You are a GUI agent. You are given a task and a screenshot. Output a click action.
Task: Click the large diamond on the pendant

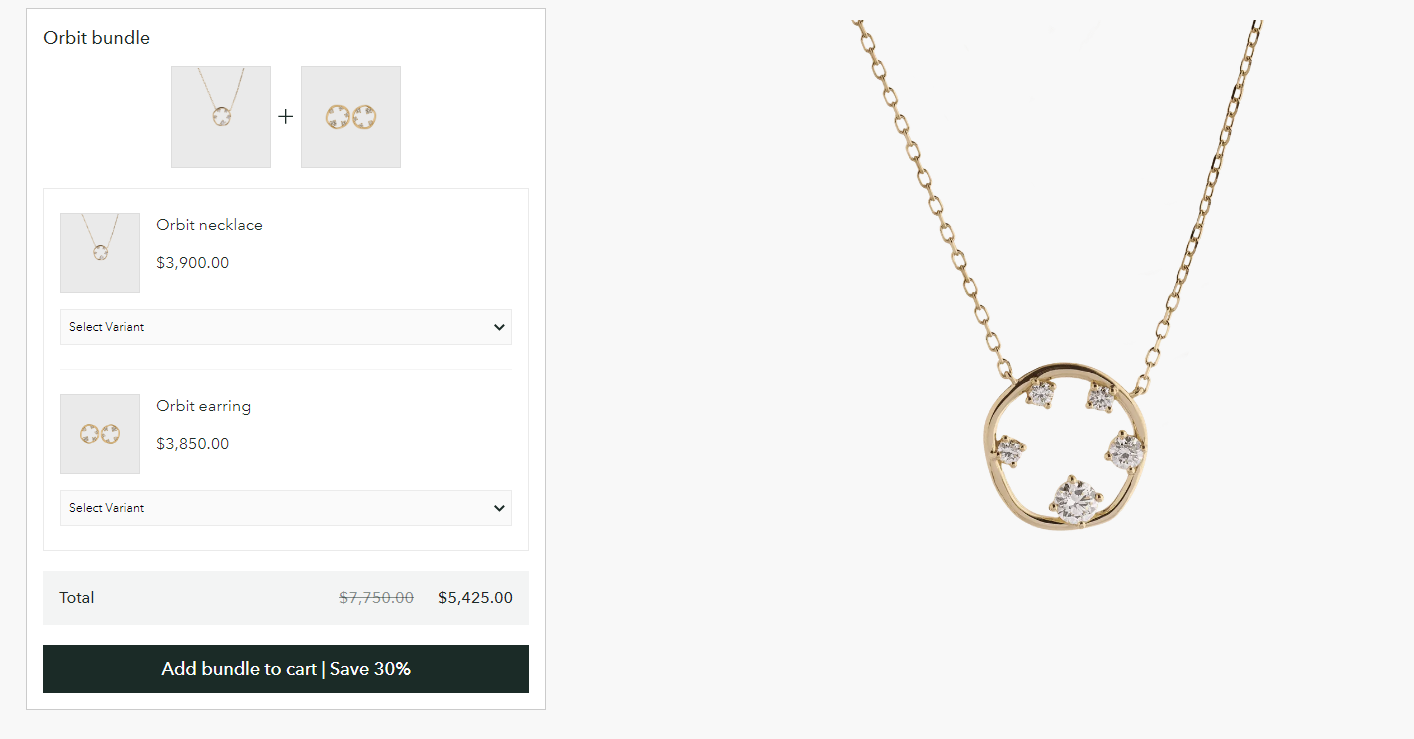click(x=1074, y=500)
